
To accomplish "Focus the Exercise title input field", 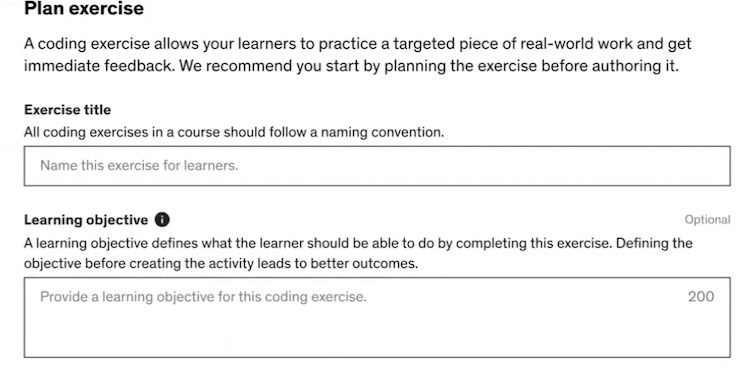I will pyautogui.click(x=377, y=166).
